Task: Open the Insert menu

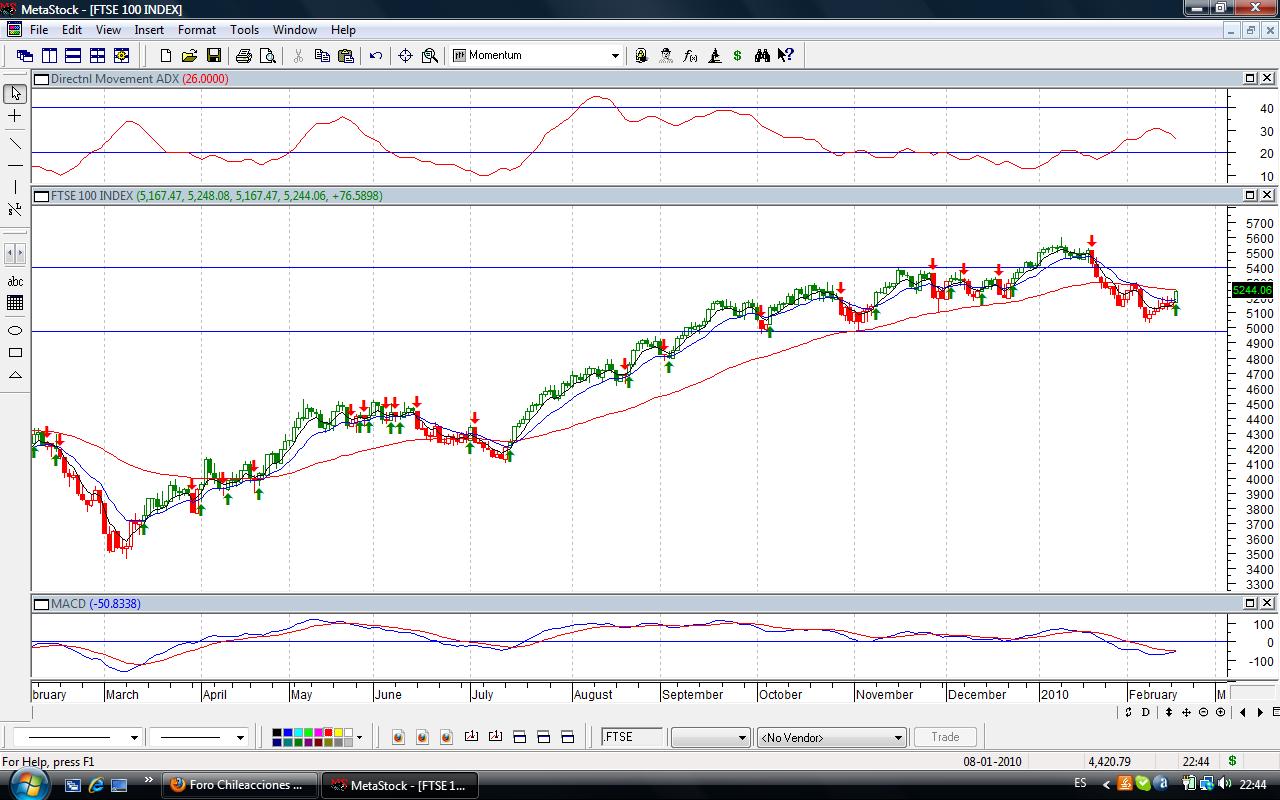Action: click(149, 30)
